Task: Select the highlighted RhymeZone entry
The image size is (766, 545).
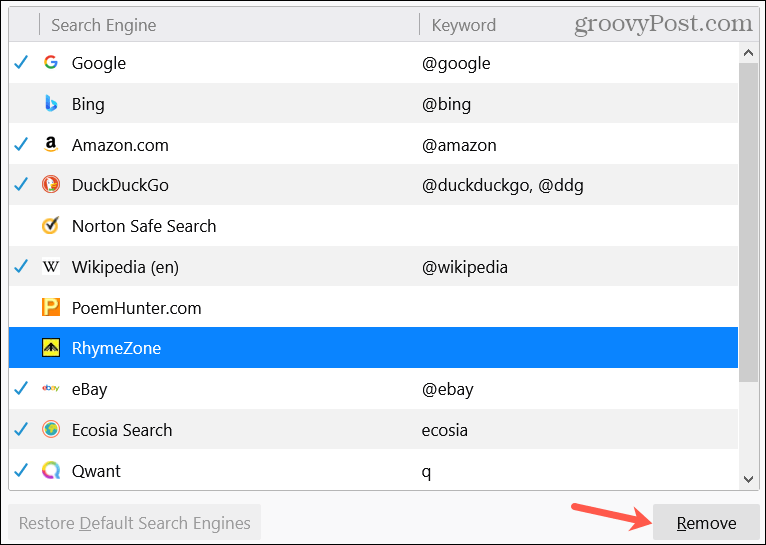Action: pos(116,348)
